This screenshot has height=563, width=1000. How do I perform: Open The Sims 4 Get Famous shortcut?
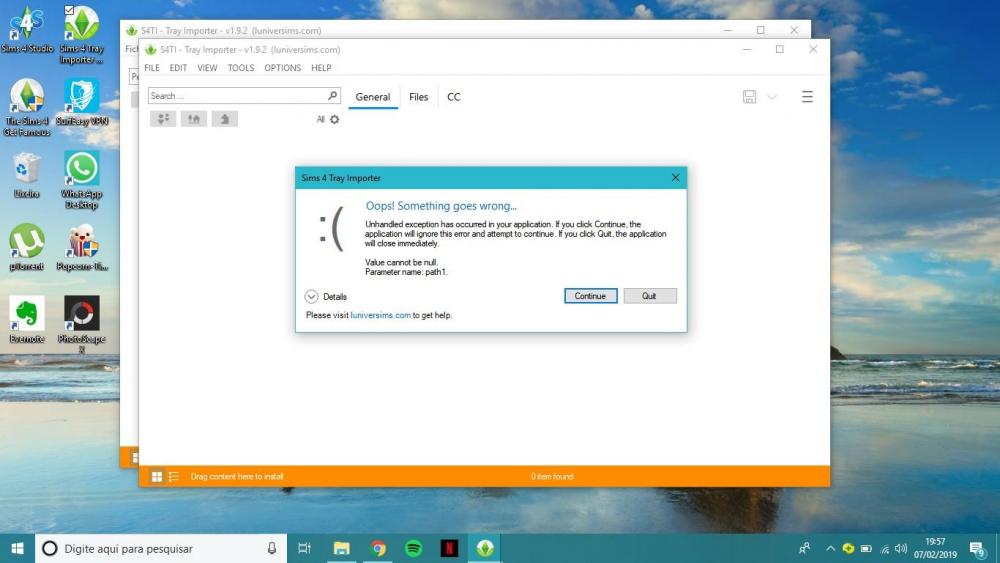pos(27,108)
